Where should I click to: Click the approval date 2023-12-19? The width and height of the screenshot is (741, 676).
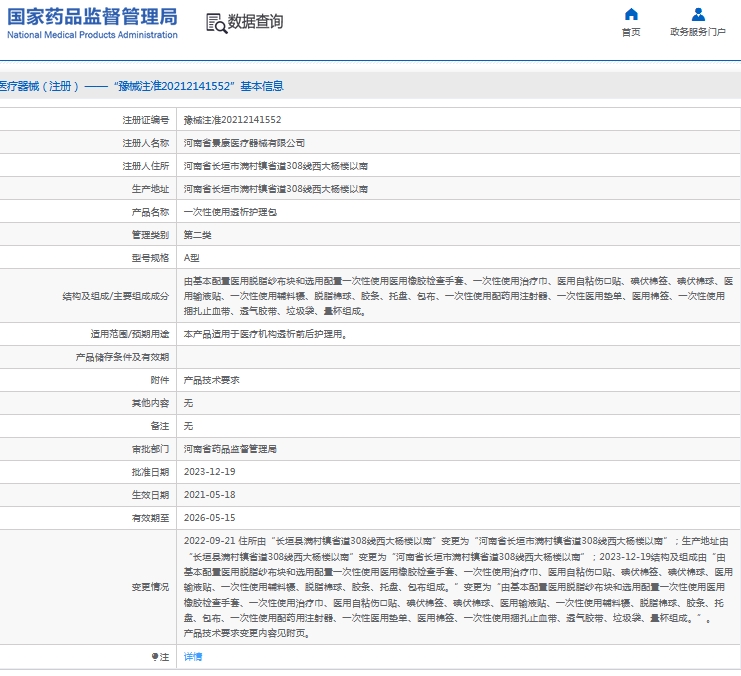tap(209, 472)
